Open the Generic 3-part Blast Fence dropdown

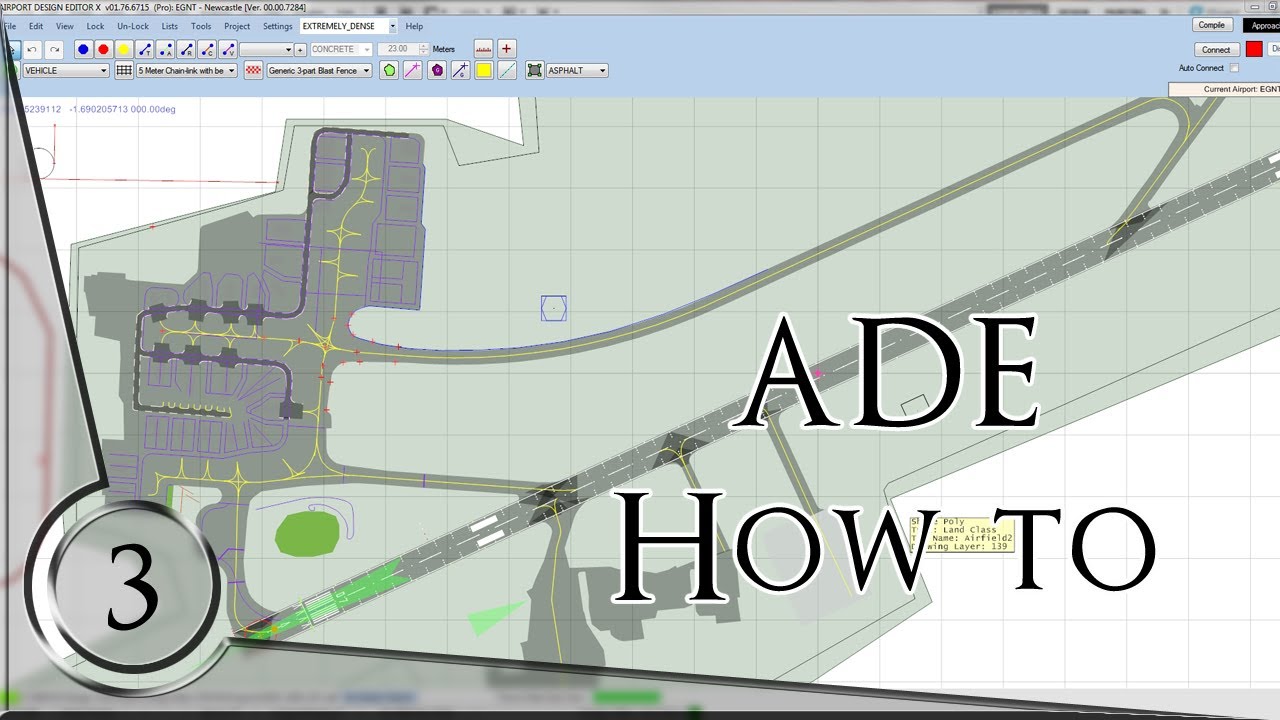[x=319, y=71]
